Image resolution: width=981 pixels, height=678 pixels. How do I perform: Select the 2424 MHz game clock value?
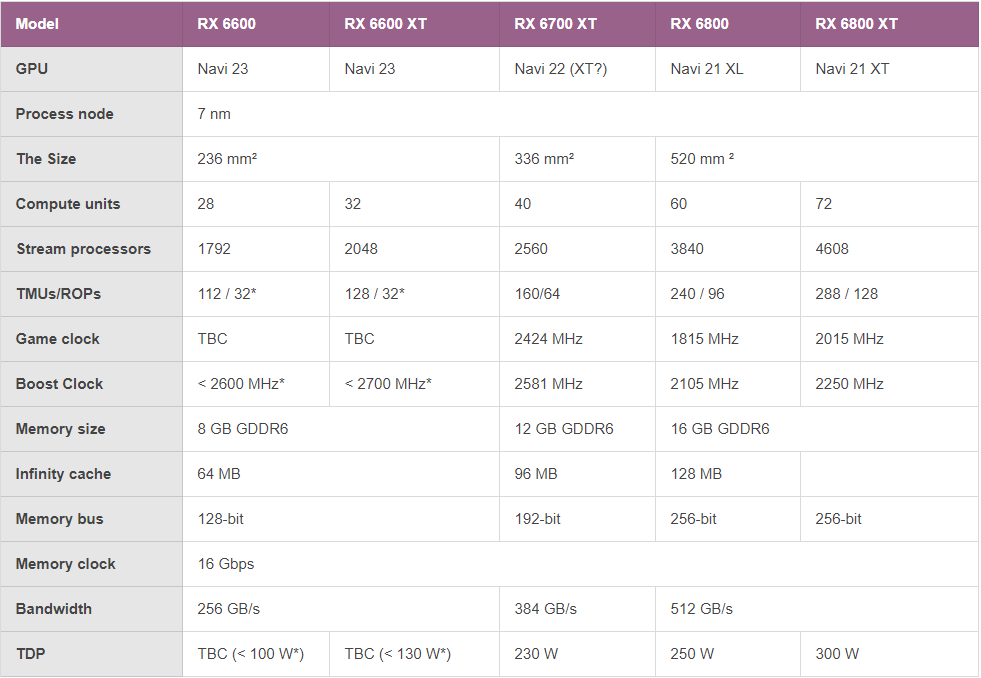tap(548, 339)
